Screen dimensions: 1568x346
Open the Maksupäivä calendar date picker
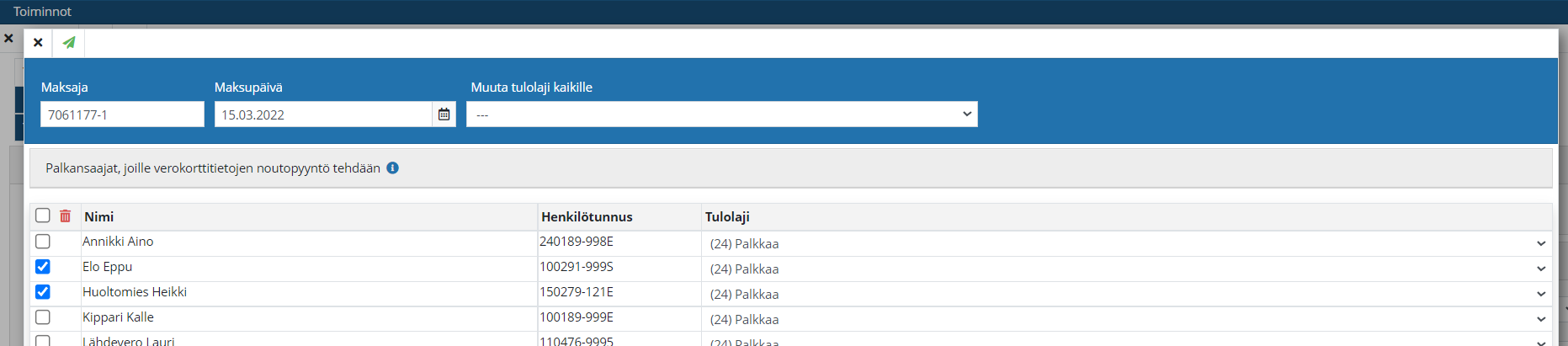tap(444, 114)
